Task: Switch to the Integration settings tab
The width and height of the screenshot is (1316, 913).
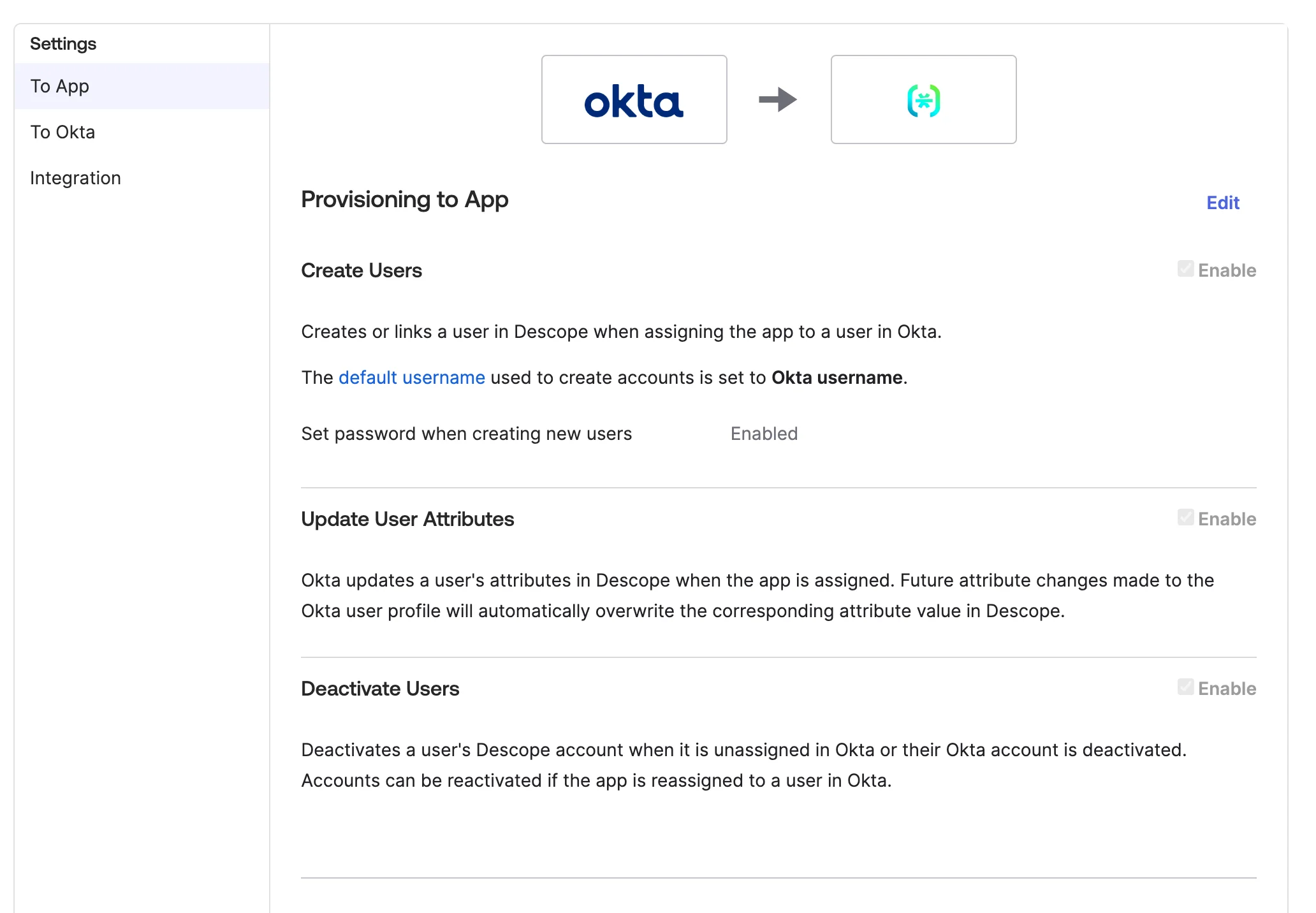Action: 75,178
